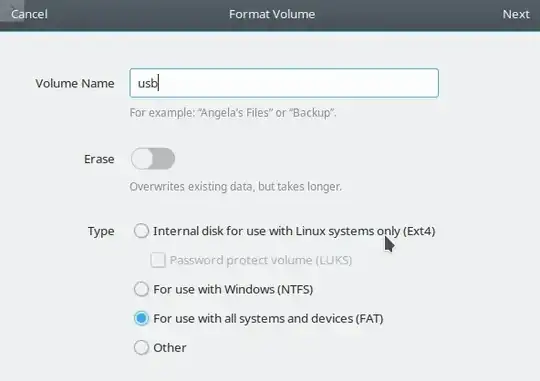Viewport: 540px width, 381px height.
Task: Select the Windows (NTFS) radio button
Action: pyautogui.click(x=141, y=289)
